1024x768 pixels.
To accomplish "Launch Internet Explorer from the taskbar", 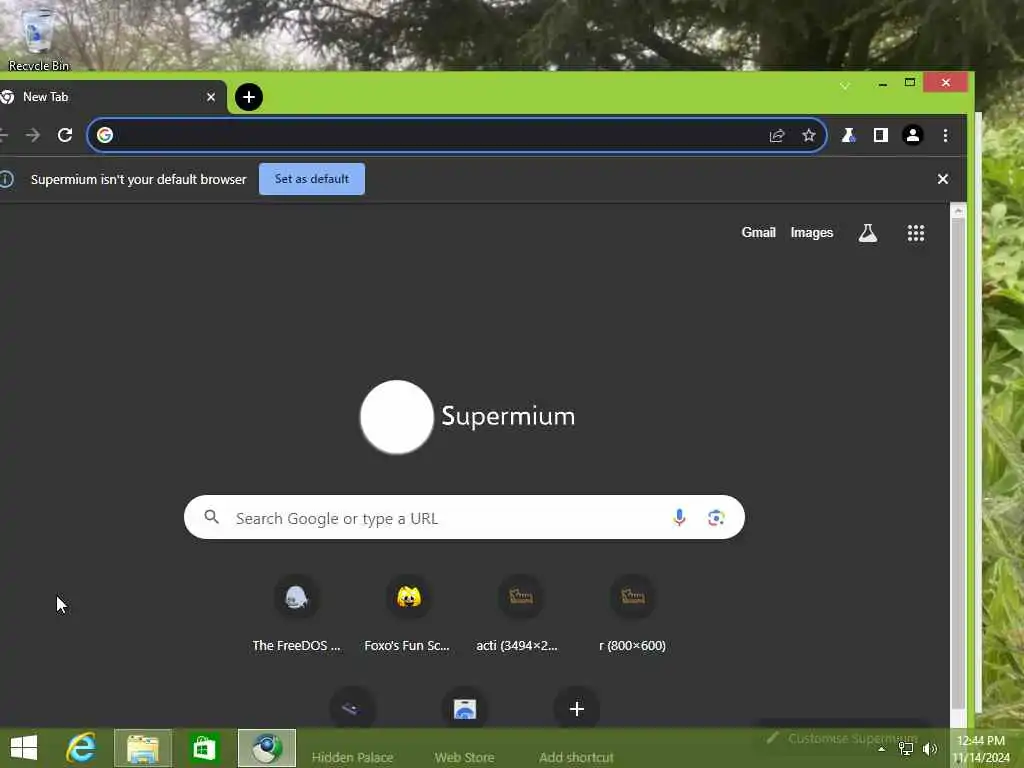I will click(81, 748).
